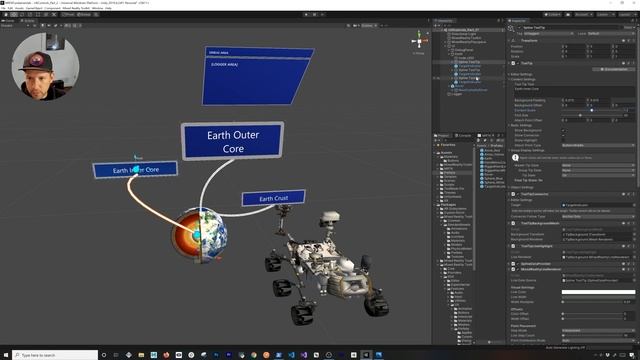
Task: Select the Rotate tool in Unity toolbar
Action: 22,15
